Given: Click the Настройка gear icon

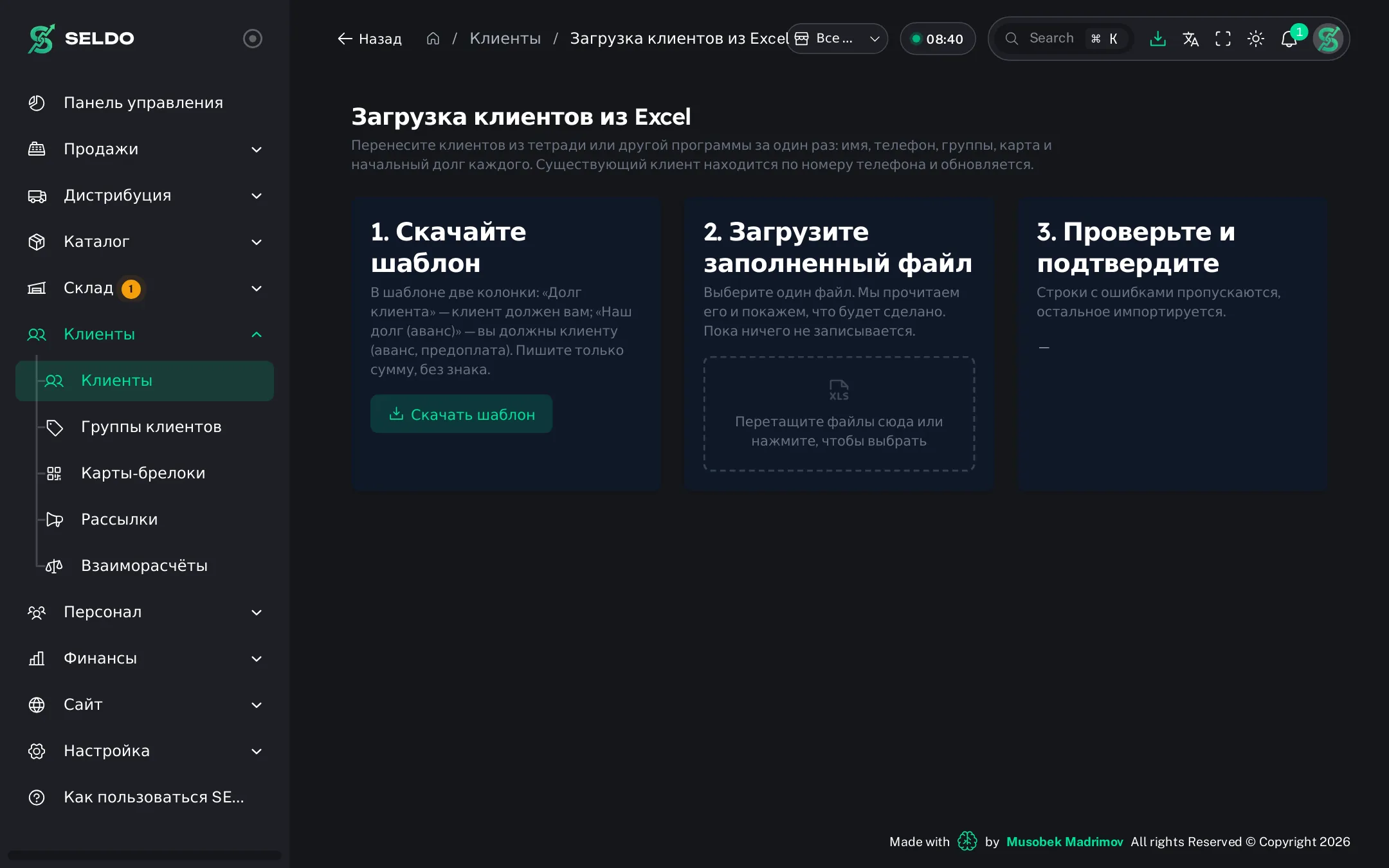Looking at the screenshot, I should click(37, 751).
